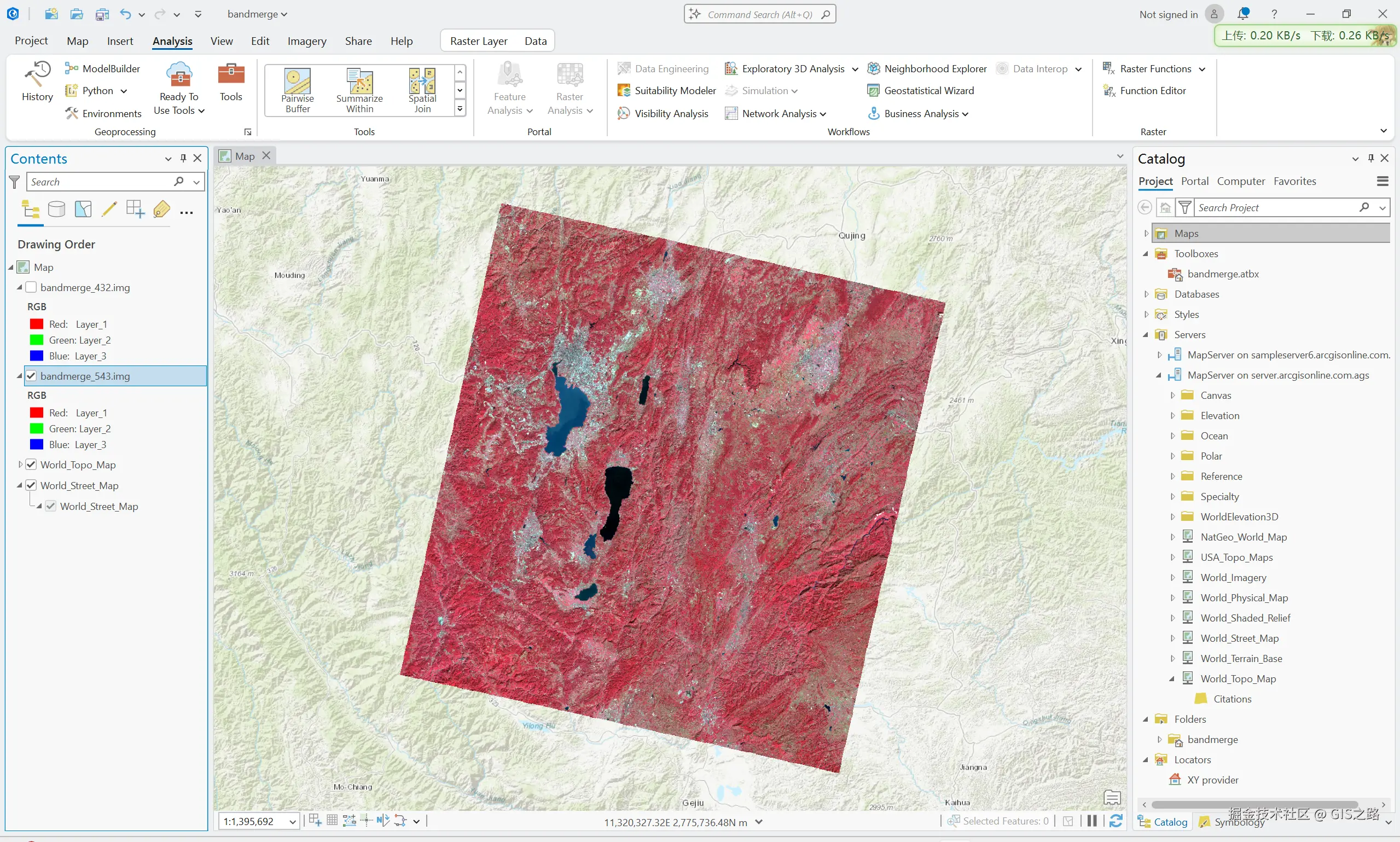Open the Tools toolbox icon

pyautogui.click(x=231, y=81)
